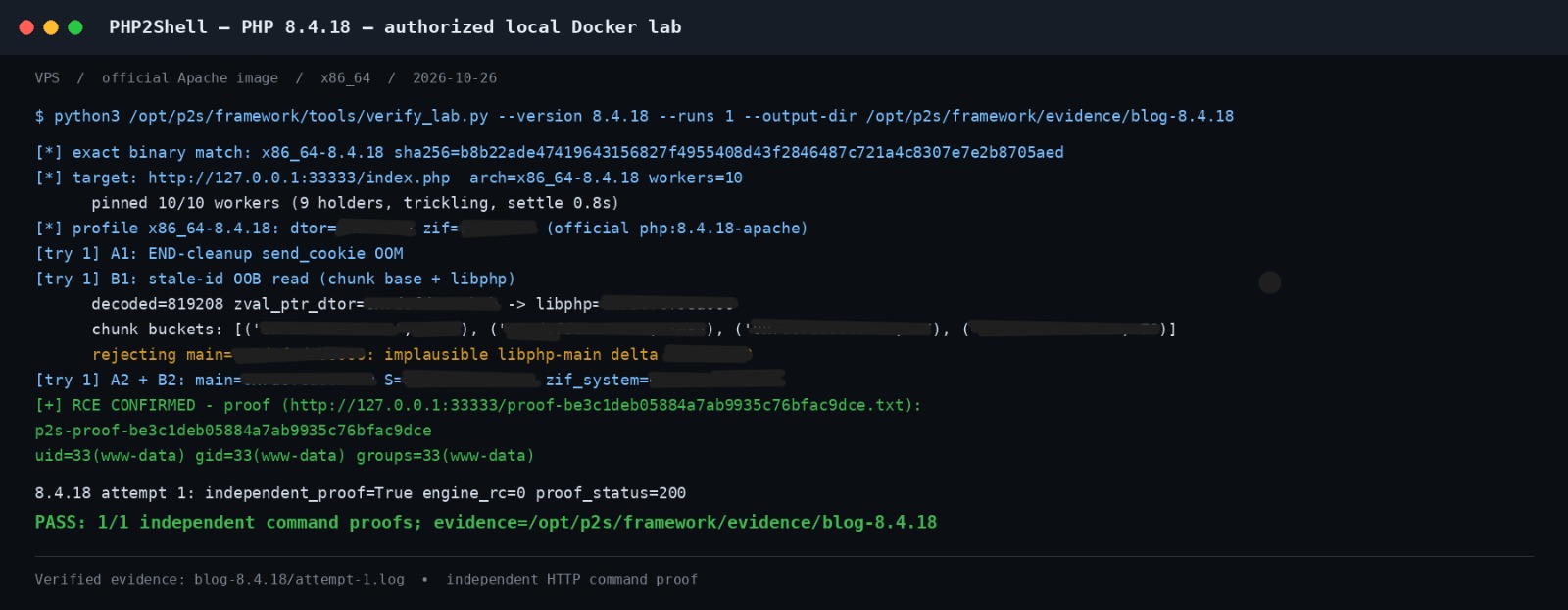Click the verify_lab.py script path in the command
1568x610 pixels.
309,116
